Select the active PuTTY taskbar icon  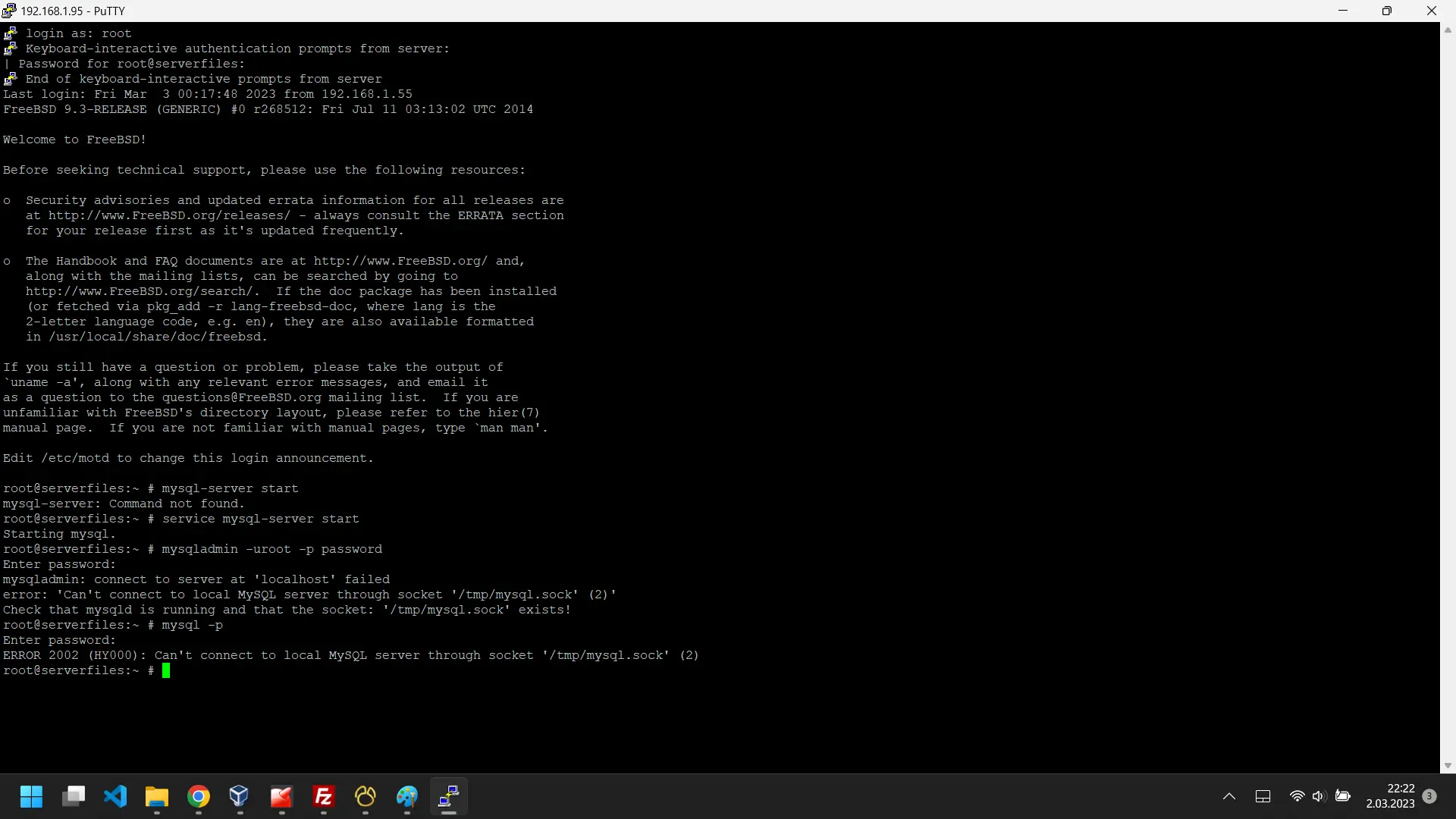449,797
